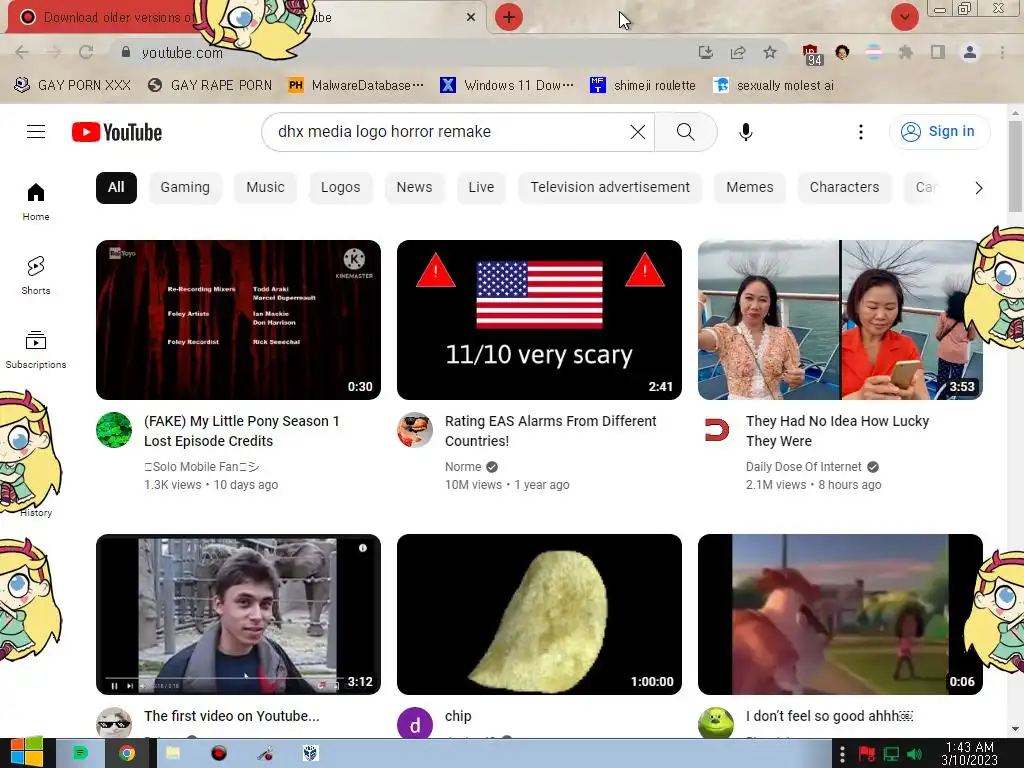The width and height of the screenshot is (1024, 768).
Task: Show hidden tray icons dots
Action: coord(842,754)
